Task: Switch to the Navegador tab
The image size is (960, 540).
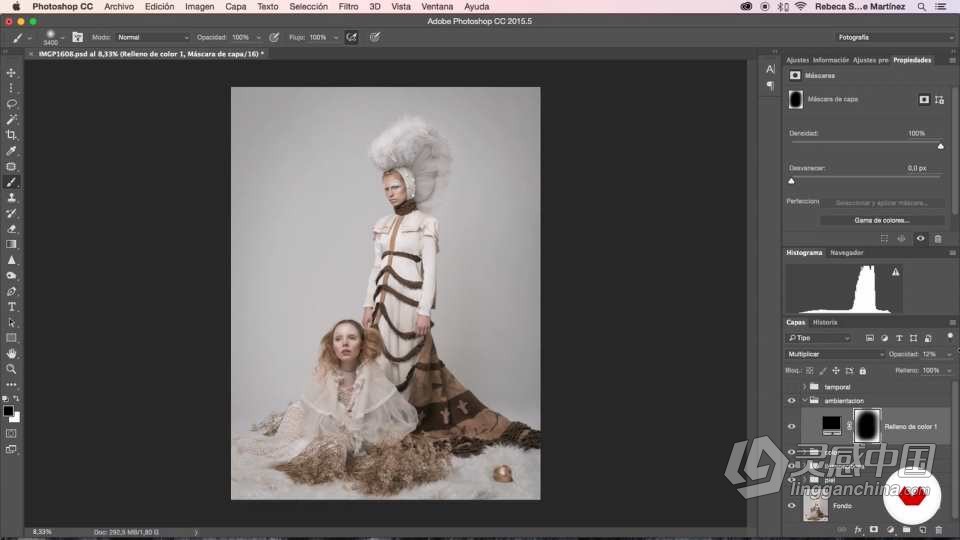Action: point(847,253)
